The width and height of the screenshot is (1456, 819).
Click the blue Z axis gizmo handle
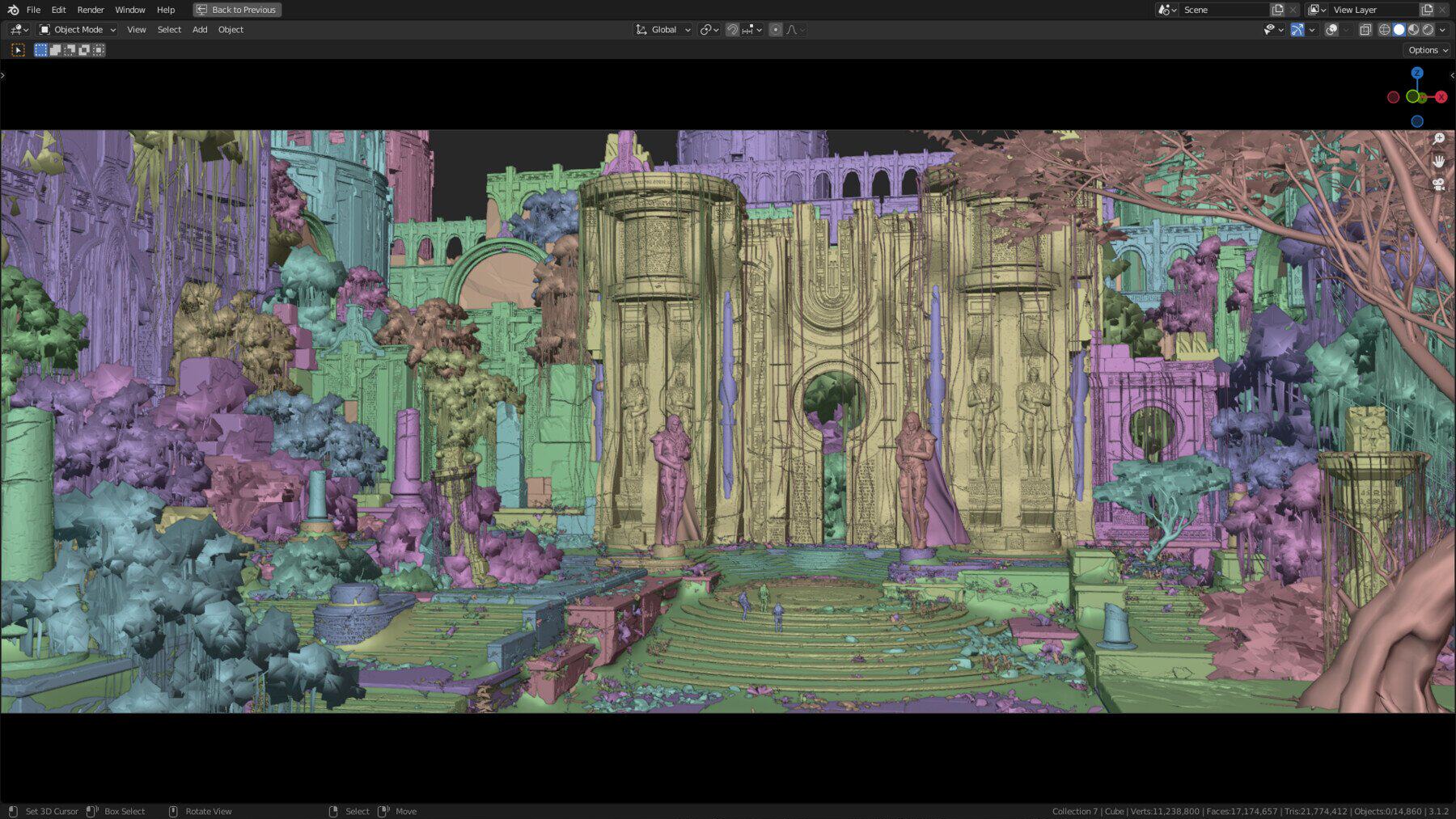[1417, 73]
